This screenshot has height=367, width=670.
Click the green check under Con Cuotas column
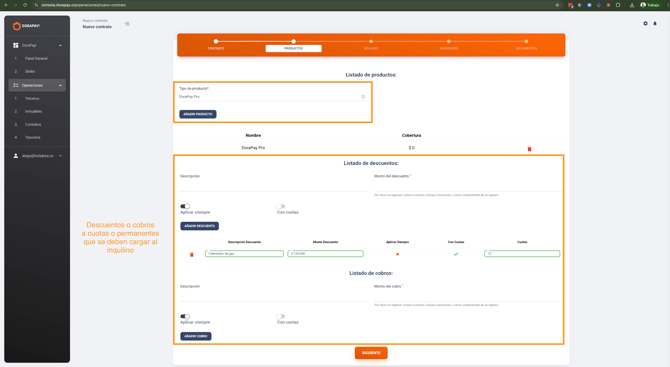click(456, 254)
